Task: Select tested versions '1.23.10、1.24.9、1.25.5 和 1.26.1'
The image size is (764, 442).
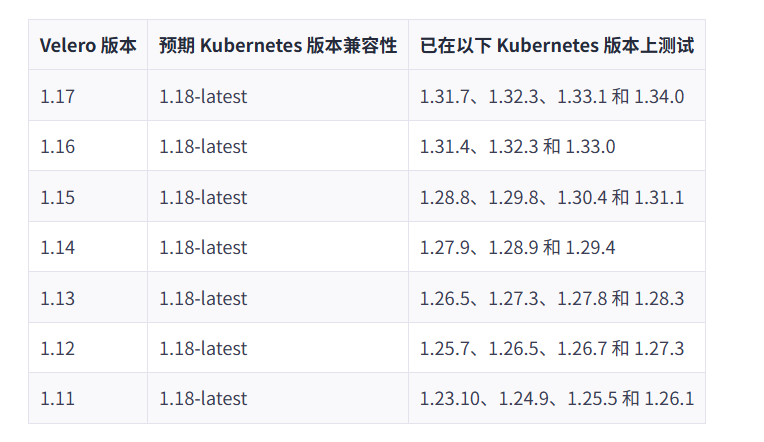Action: point(557,399)
